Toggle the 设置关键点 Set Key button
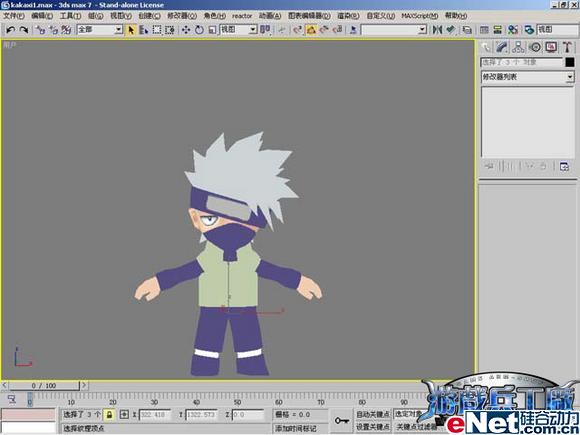580x435 pixels. [372, 427]
